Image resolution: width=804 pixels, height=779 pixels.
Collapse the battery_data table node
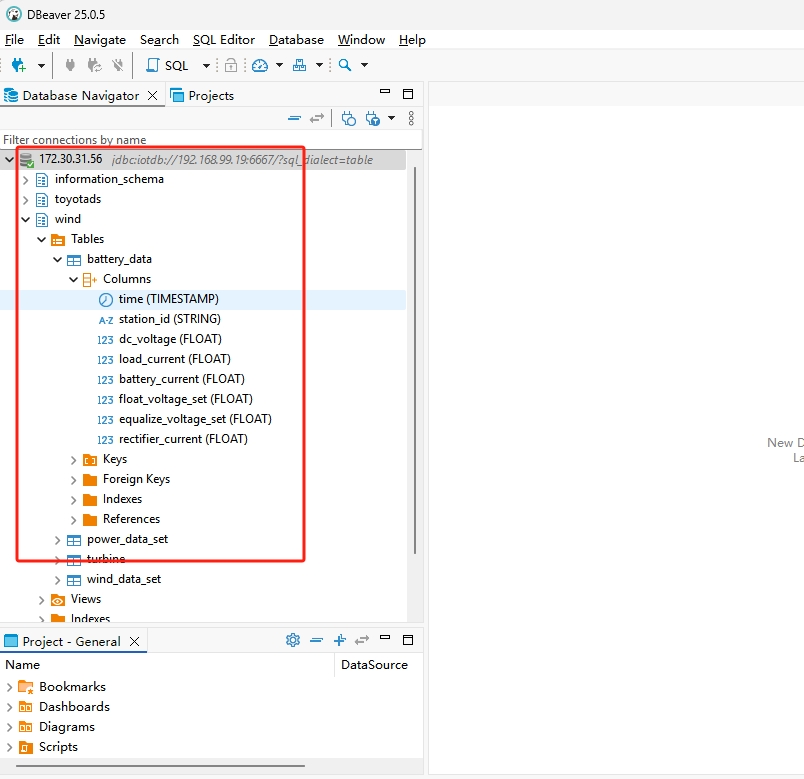tap(58, 259)
